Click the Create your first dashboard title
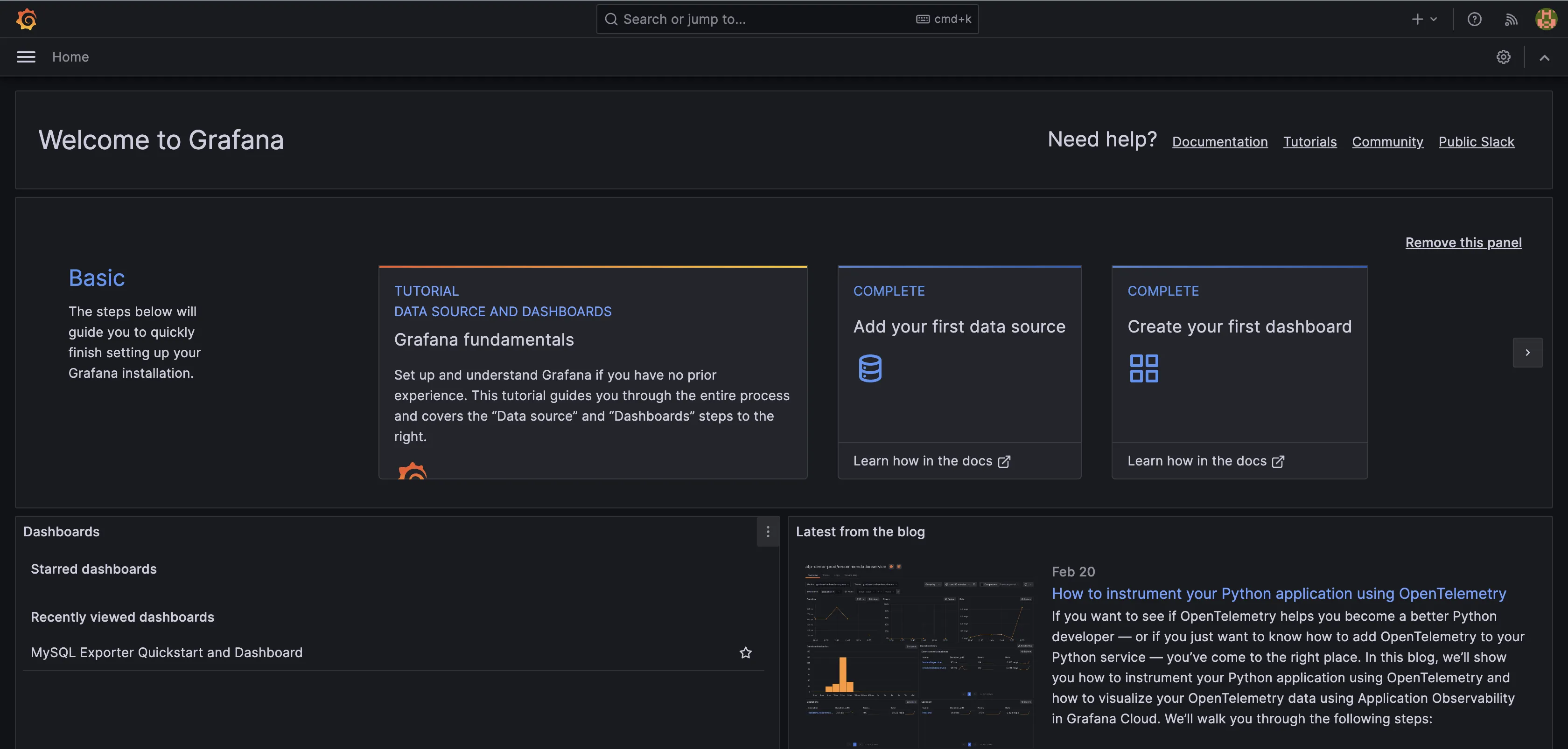 [1239, 327]
